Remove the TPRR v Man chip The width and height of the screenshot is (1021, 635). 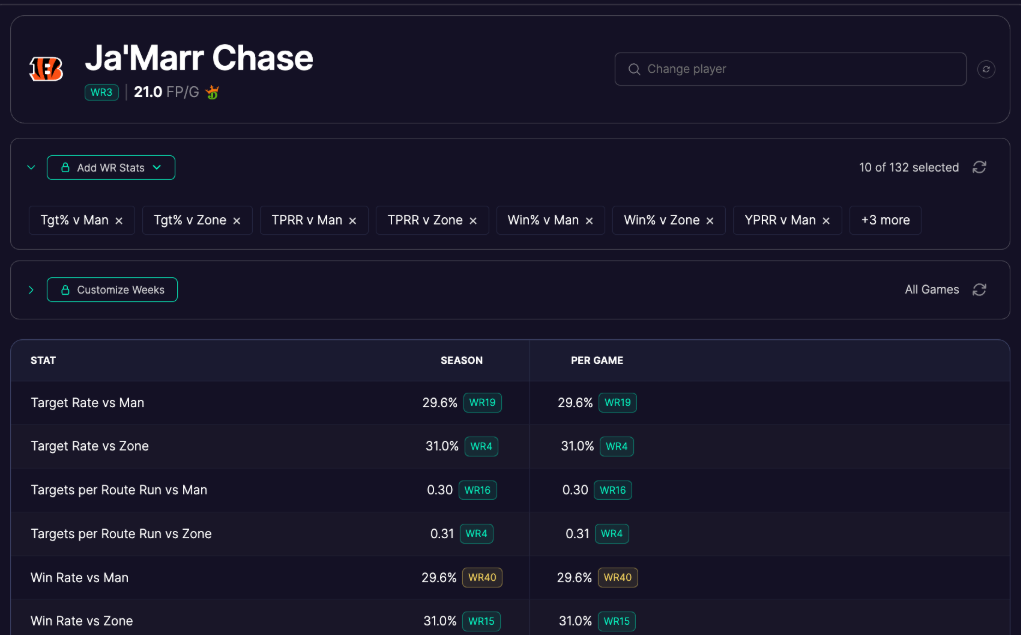[353, 221]
